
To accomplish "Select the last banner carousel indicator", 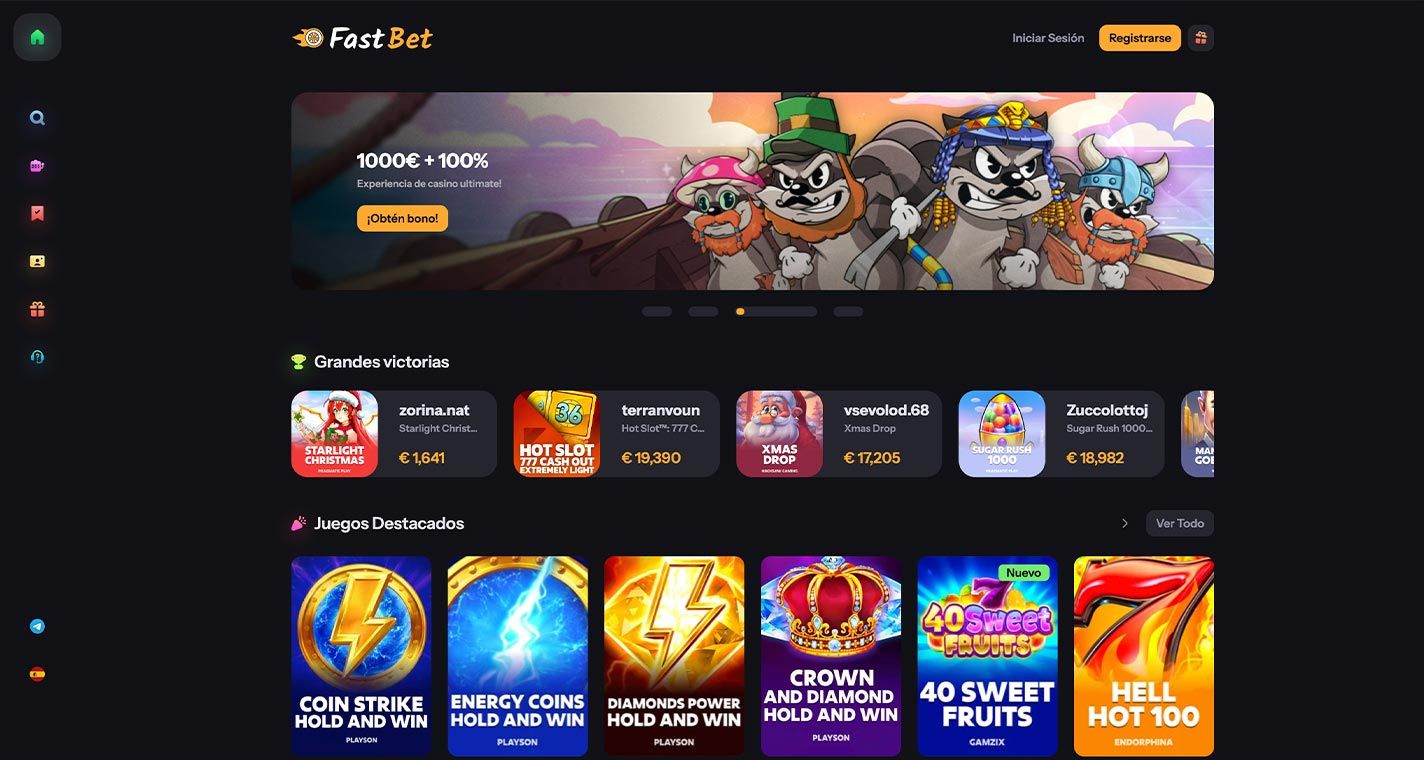I will click(848, 312).
